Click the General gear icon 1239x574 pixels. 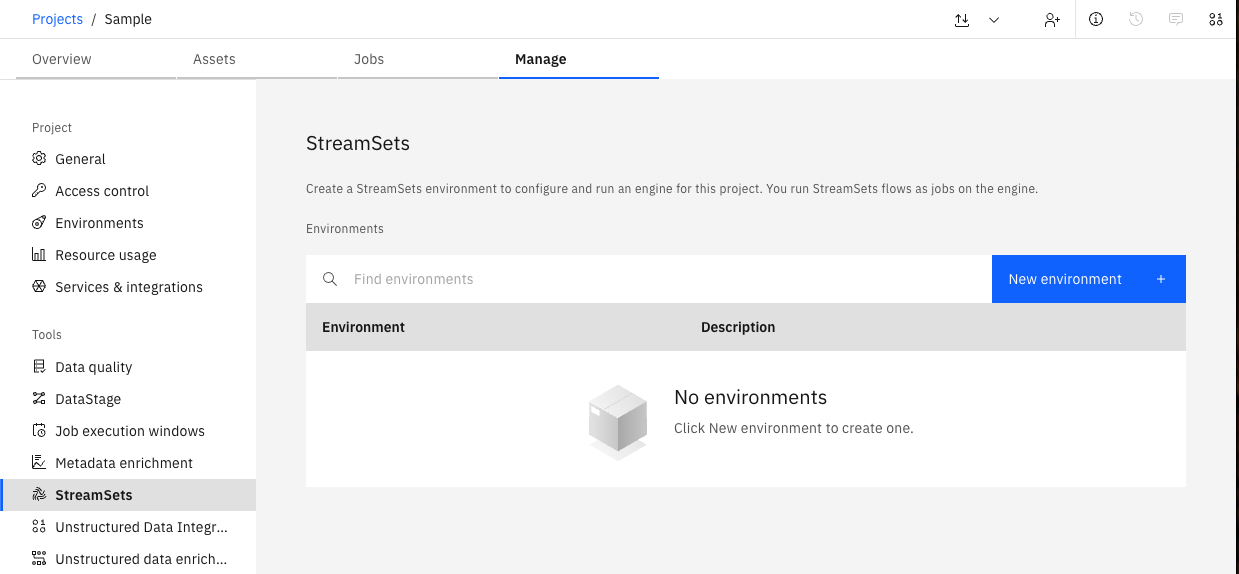point(39,159)
